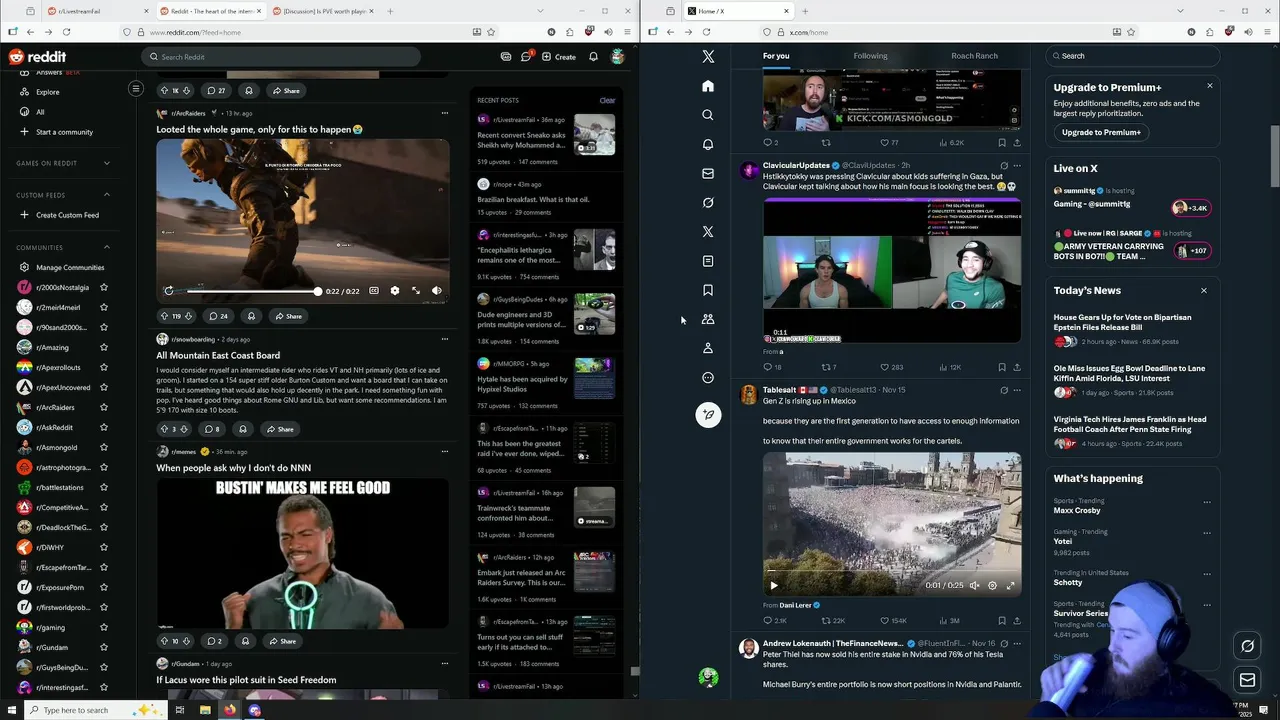
Task: Open comments on All Mountain East Coast Board post
Action: (x=212, y=429)
